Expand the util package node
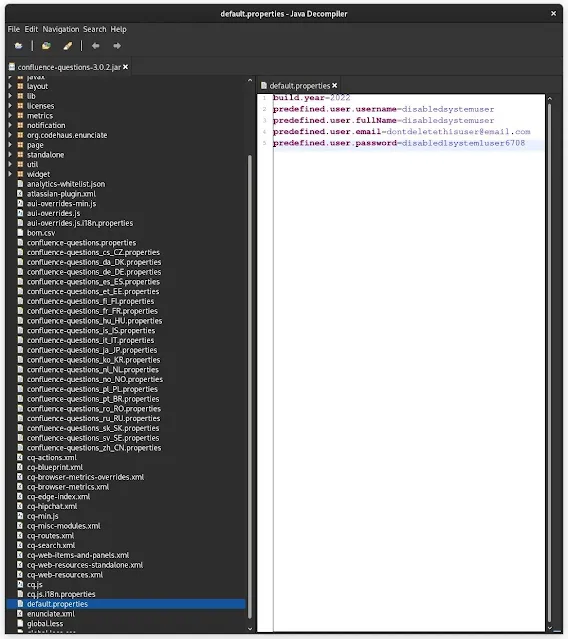This screenshot has height=639, width=568. (x=10, y=164)
